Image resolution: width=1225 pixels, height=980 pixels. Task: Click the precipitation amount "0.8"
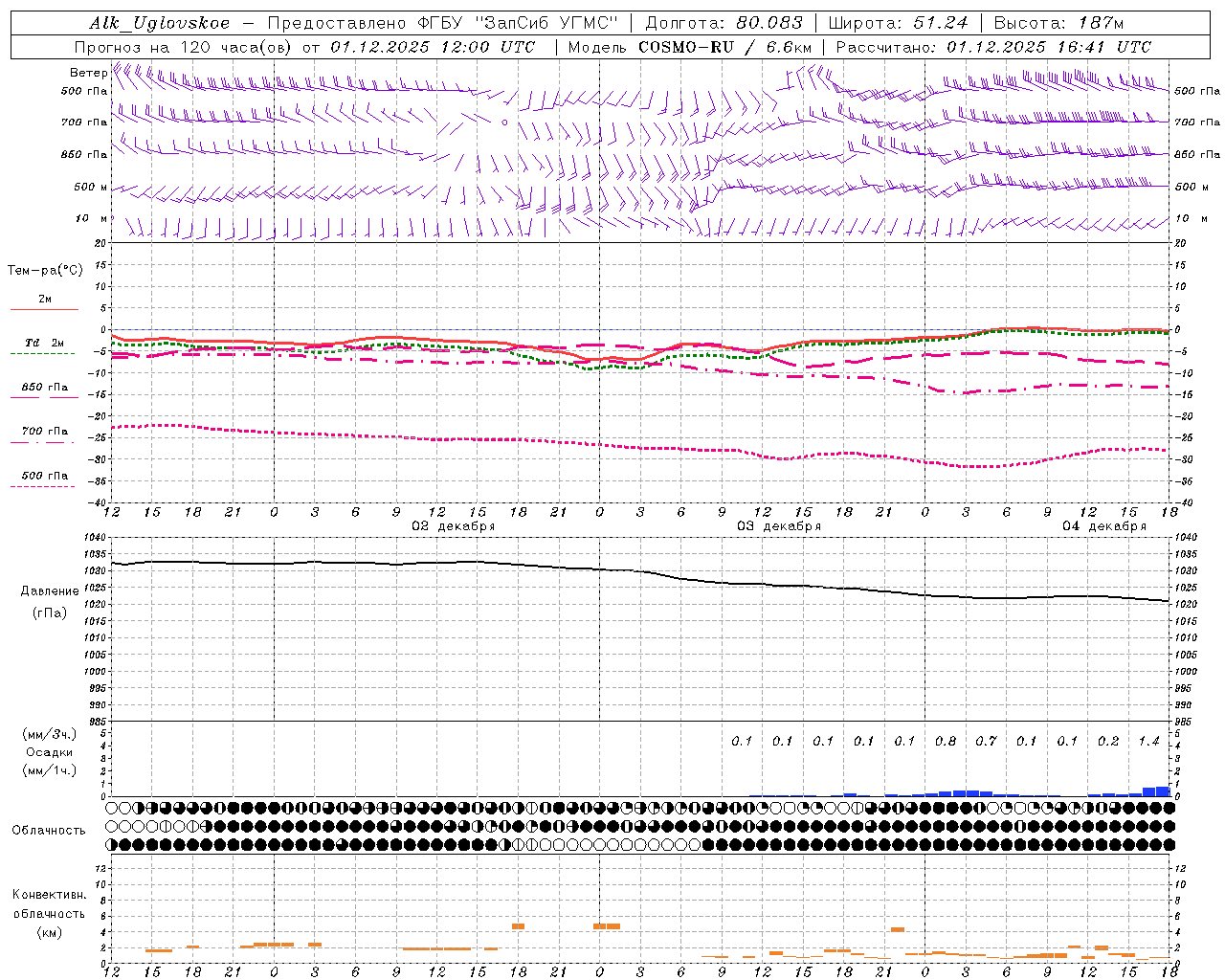pyautogui.click(x=946, y=741)
